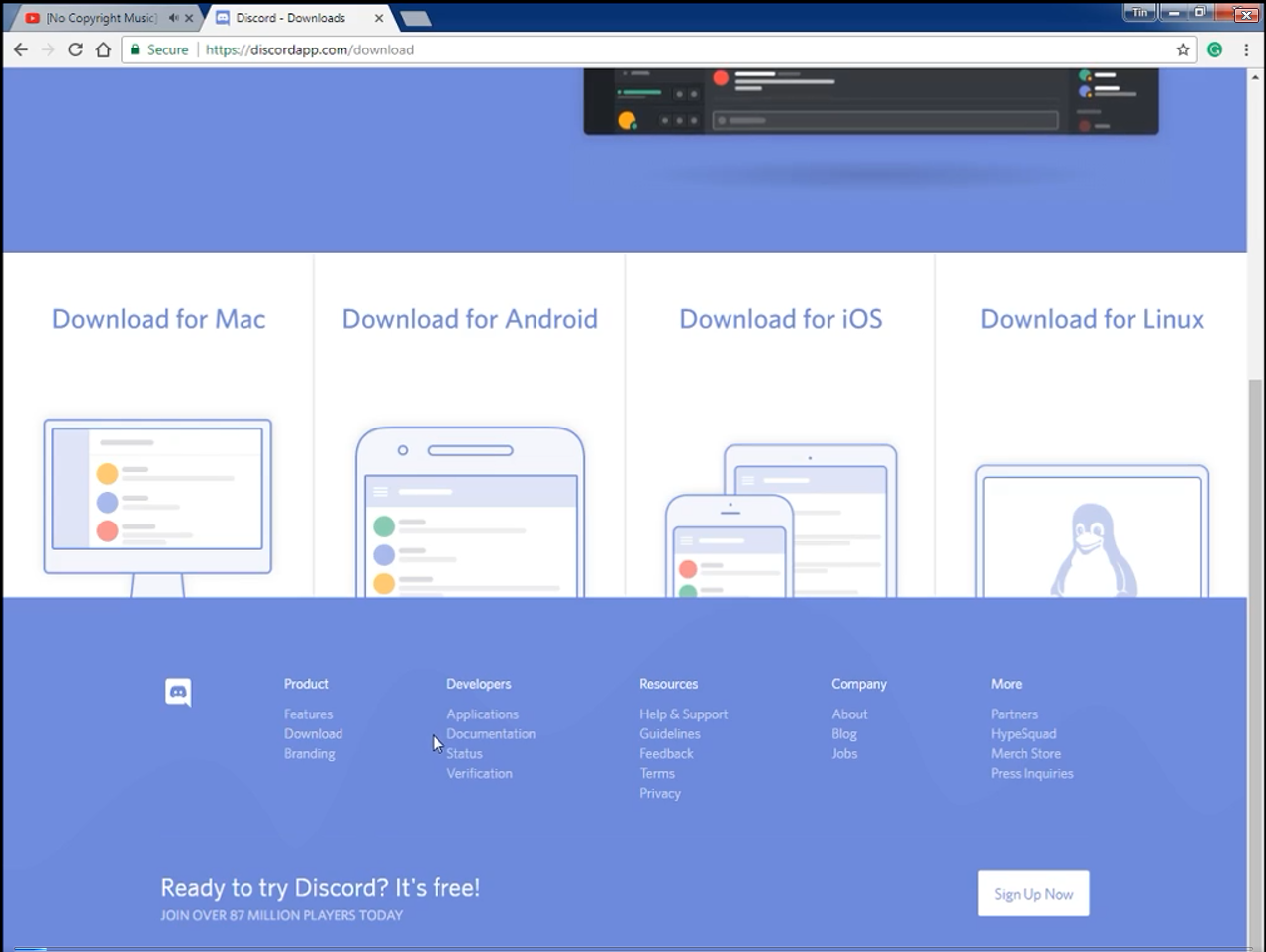1266x952 pixels.
Task: Open the Applications developer link
Action: 482,714
